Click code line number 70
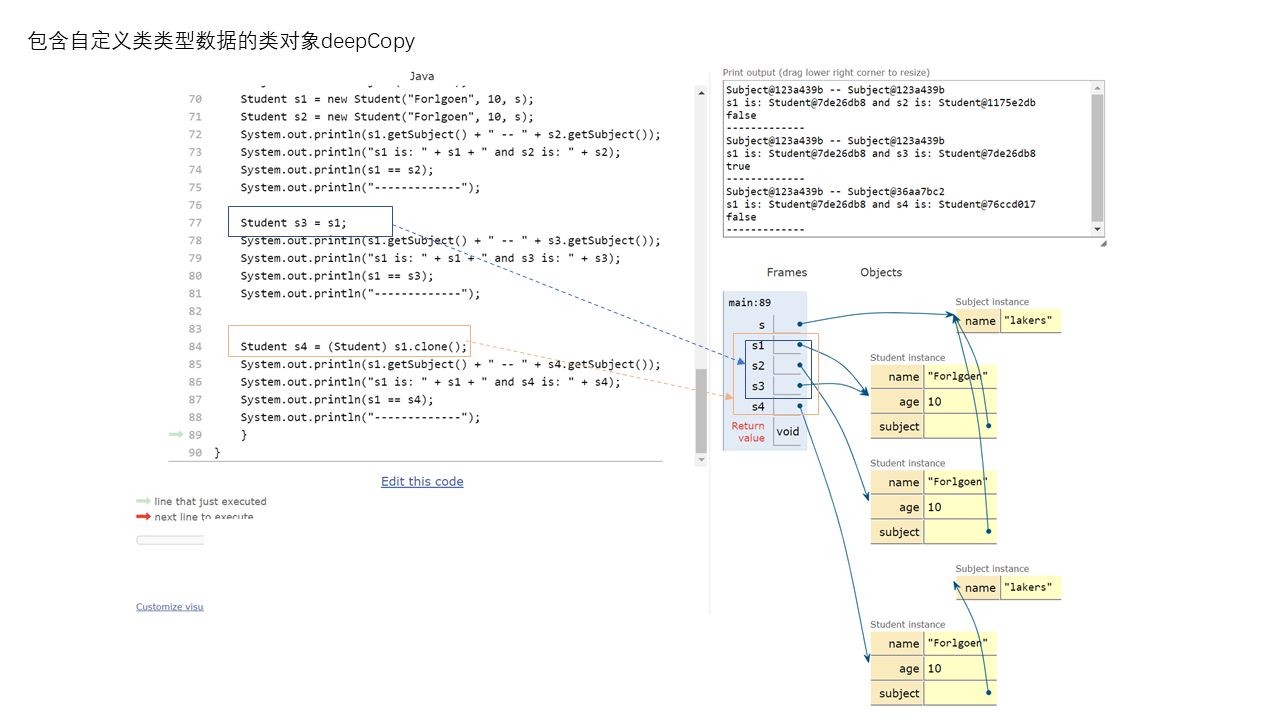Image resolution: width=1280 pixels, height=720 pixels. tap(195, 99)
